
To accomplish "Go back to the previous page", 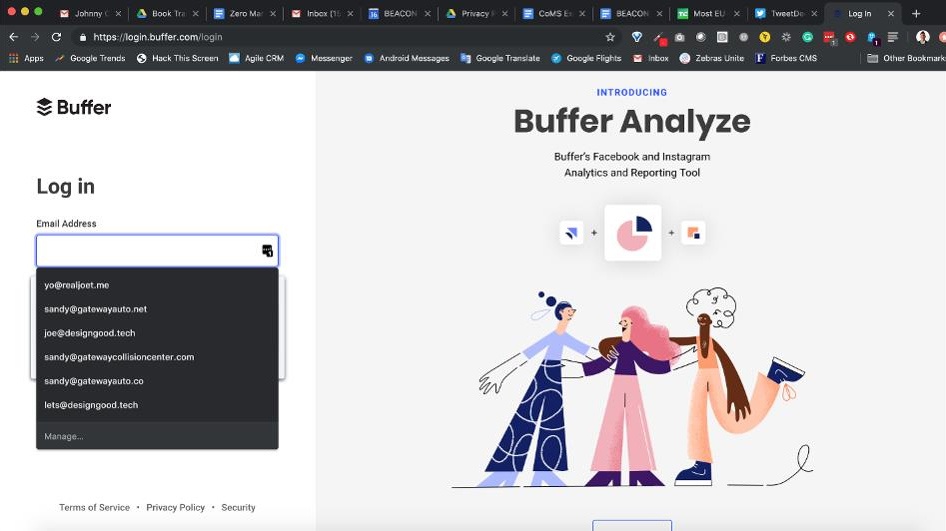I will (13, 37).
